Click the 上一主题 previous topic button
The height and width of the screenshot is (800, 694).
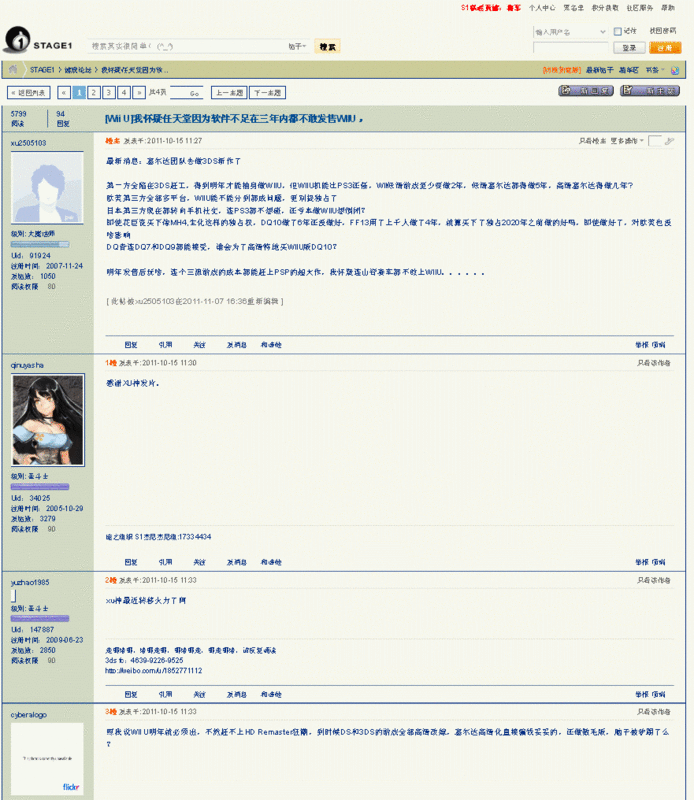pyautogui.click(x=229, y=93)
